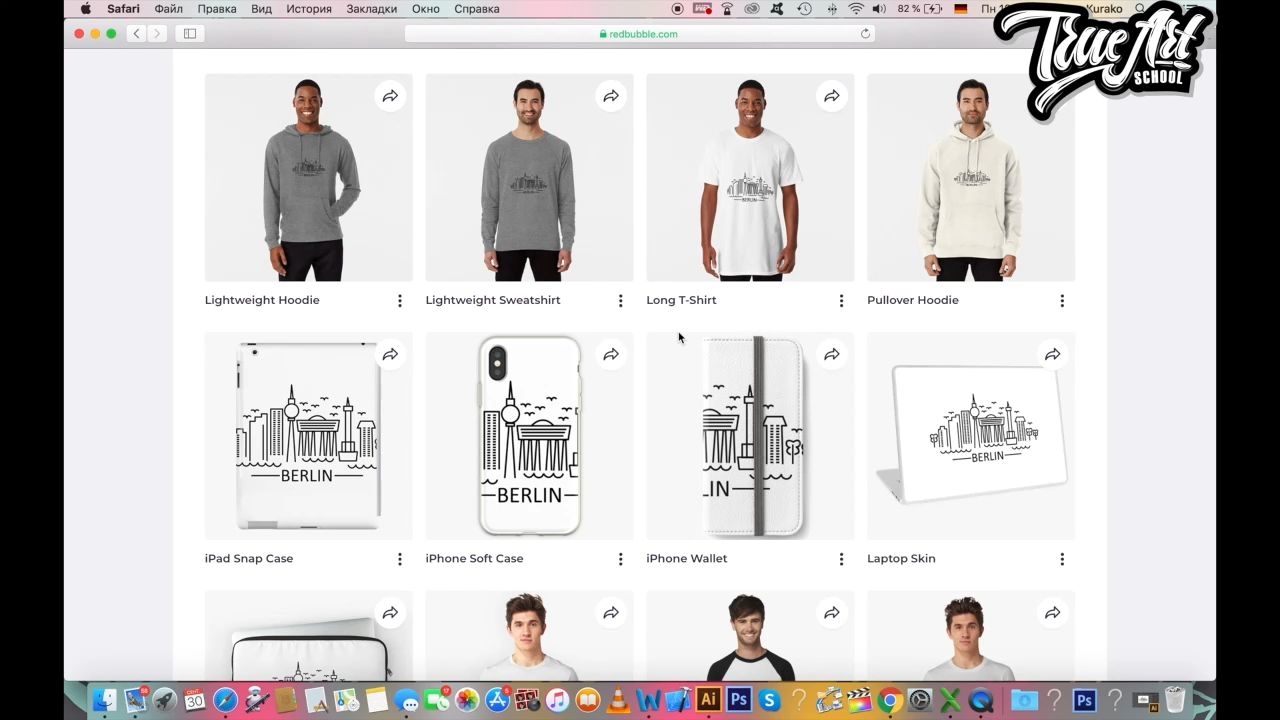Open the Apple menu

point(85,9)
